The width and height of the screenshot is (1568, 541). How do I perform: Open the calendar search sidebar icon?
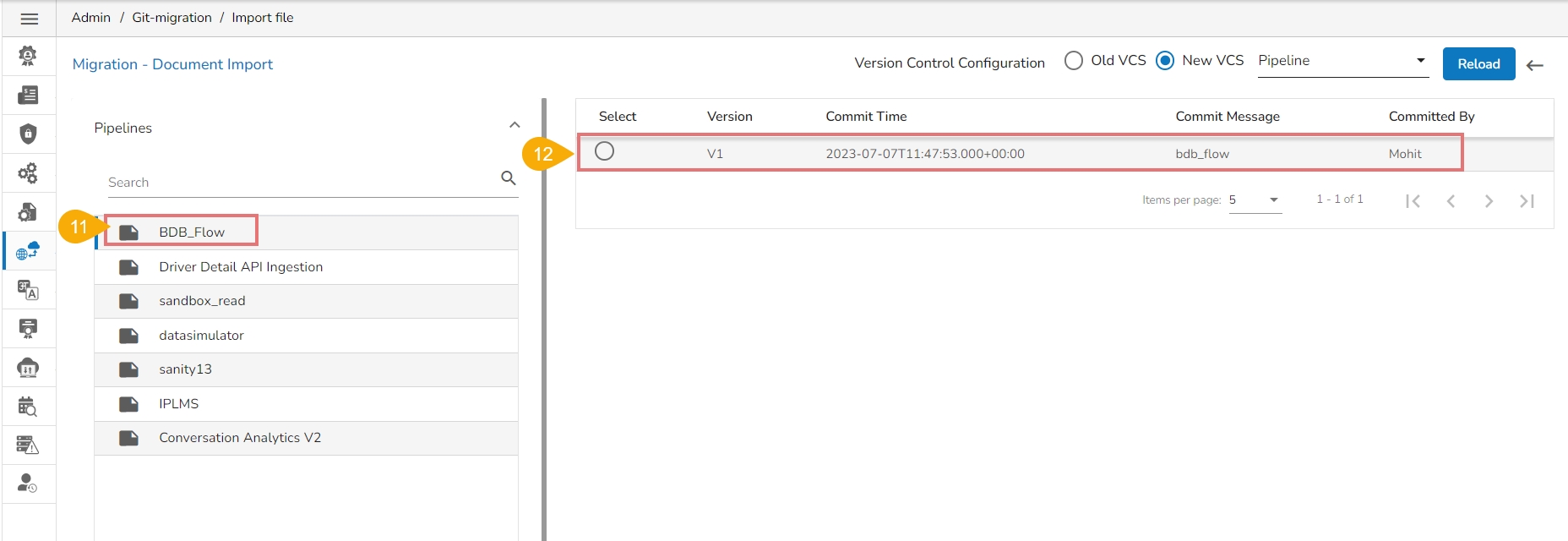click(x=28, y=407)
